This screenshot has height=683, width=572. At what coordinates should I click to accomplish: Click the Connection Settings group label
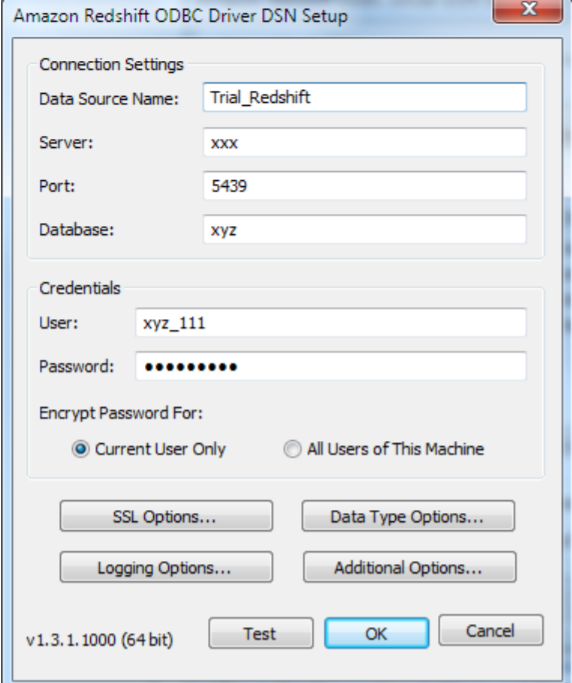pos(112,64)
